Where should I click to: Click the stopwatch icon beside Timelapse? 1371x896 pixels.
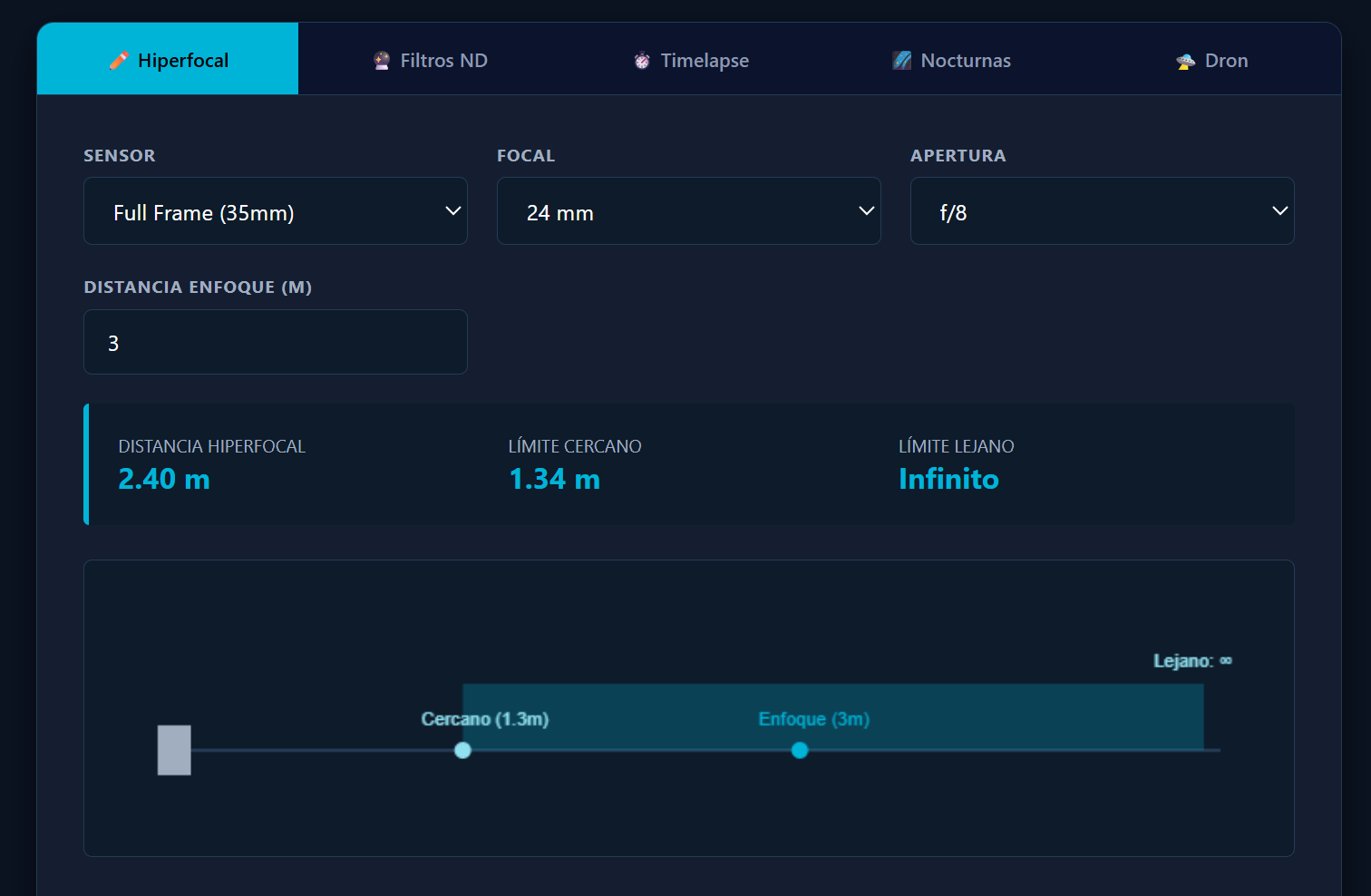click(x=642, y=61)
